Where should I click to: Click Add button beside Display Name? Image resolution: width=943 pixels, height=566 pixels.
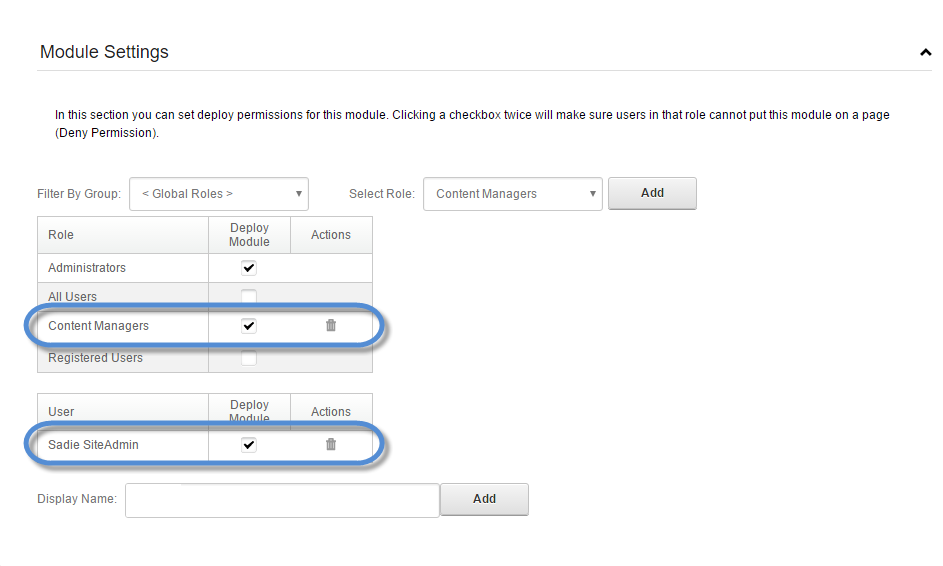click(484, 499)
